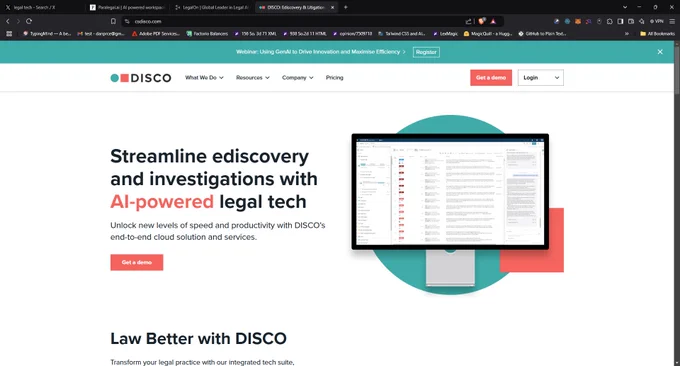
Task: Open the Login dropdown
Action: tap(541, 78)
